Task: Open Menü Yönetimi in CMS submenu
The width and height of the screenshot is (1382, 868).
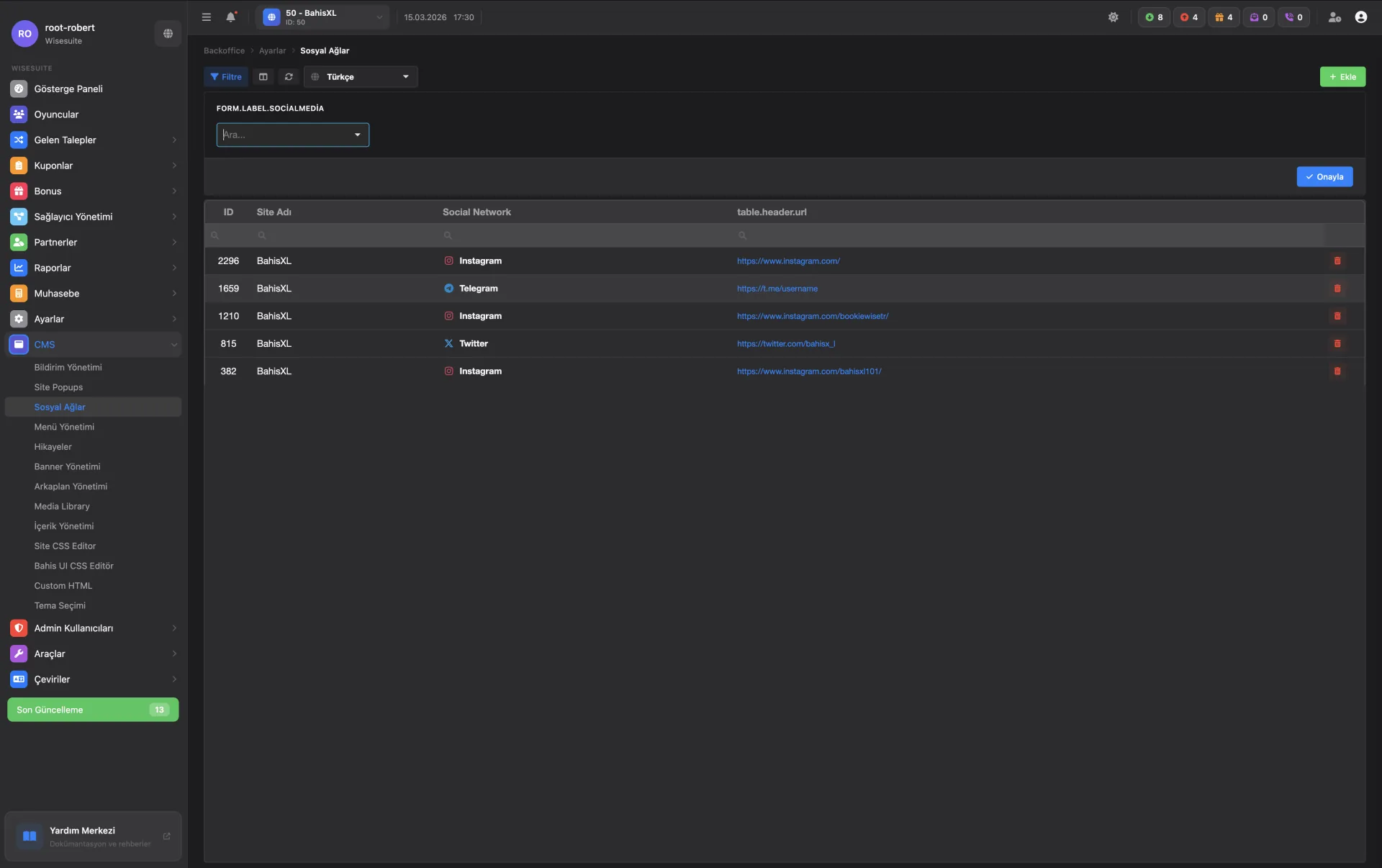Action: coord(64,427)
